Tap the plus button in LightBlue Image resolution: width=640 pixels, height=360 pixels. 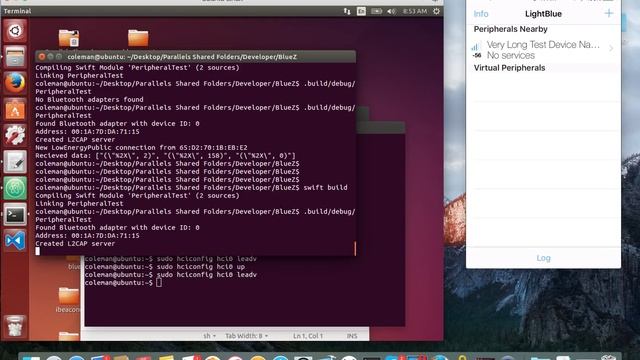click(x=609, y=13)
